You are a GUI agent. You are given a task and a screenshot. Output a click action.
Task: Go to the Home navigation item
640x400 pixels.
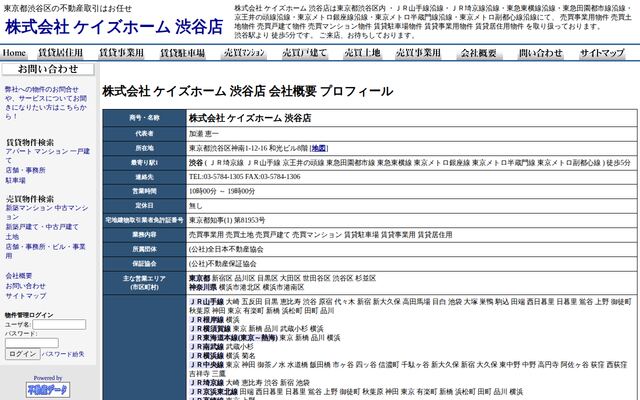click(x=14, y=53)
